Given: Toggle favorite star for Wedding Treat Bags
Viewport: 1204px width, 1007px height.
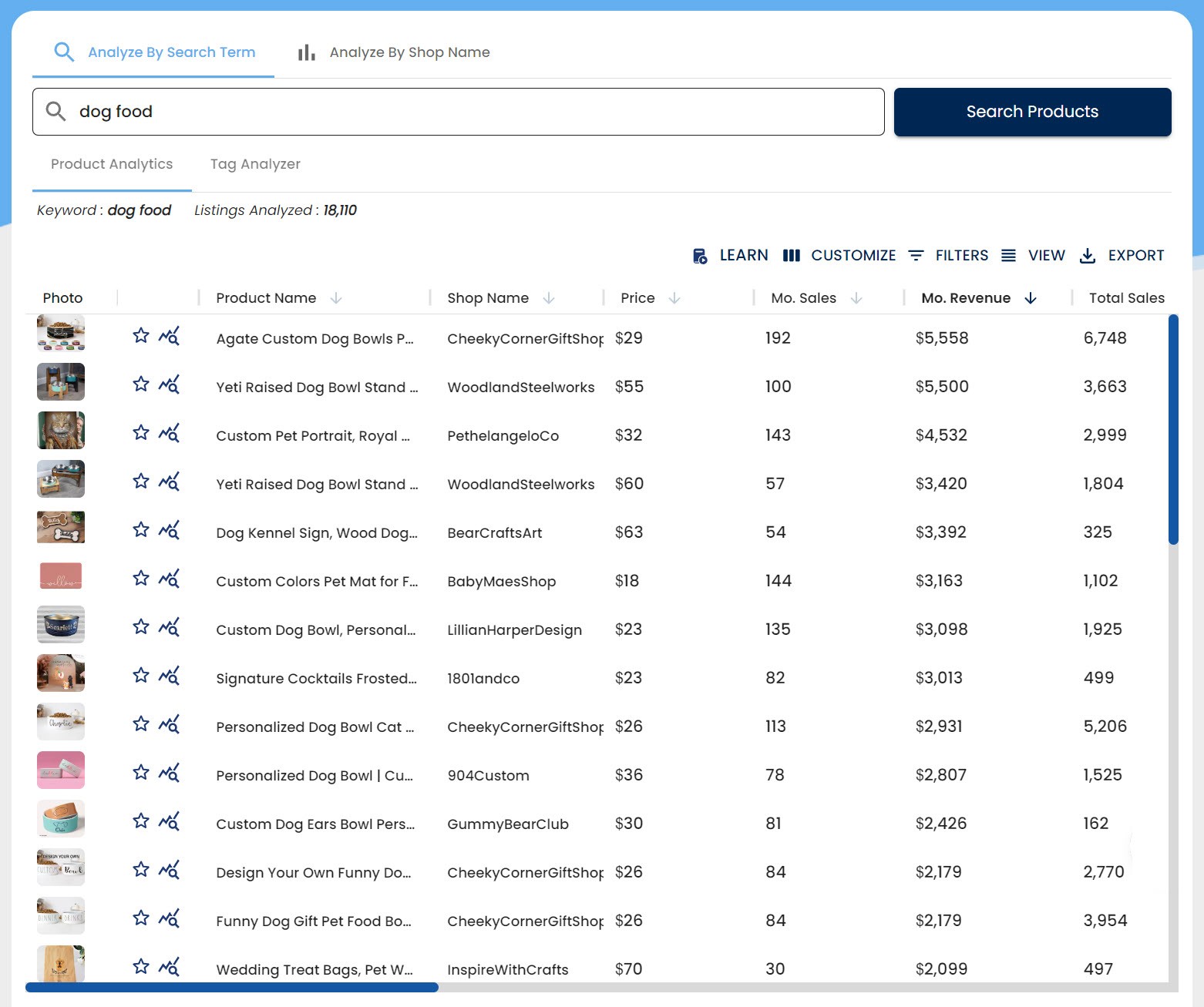Looking at the screenshot, I should click(140, 967).
